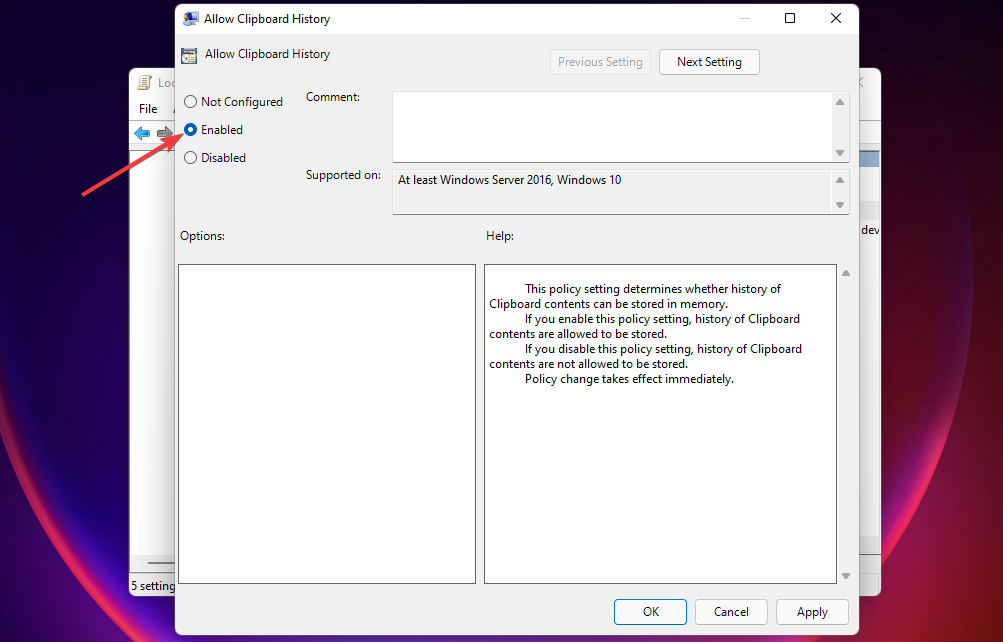Select the Not Configured option
Viewport: 1003px width, 642px height.
[190, 101]
